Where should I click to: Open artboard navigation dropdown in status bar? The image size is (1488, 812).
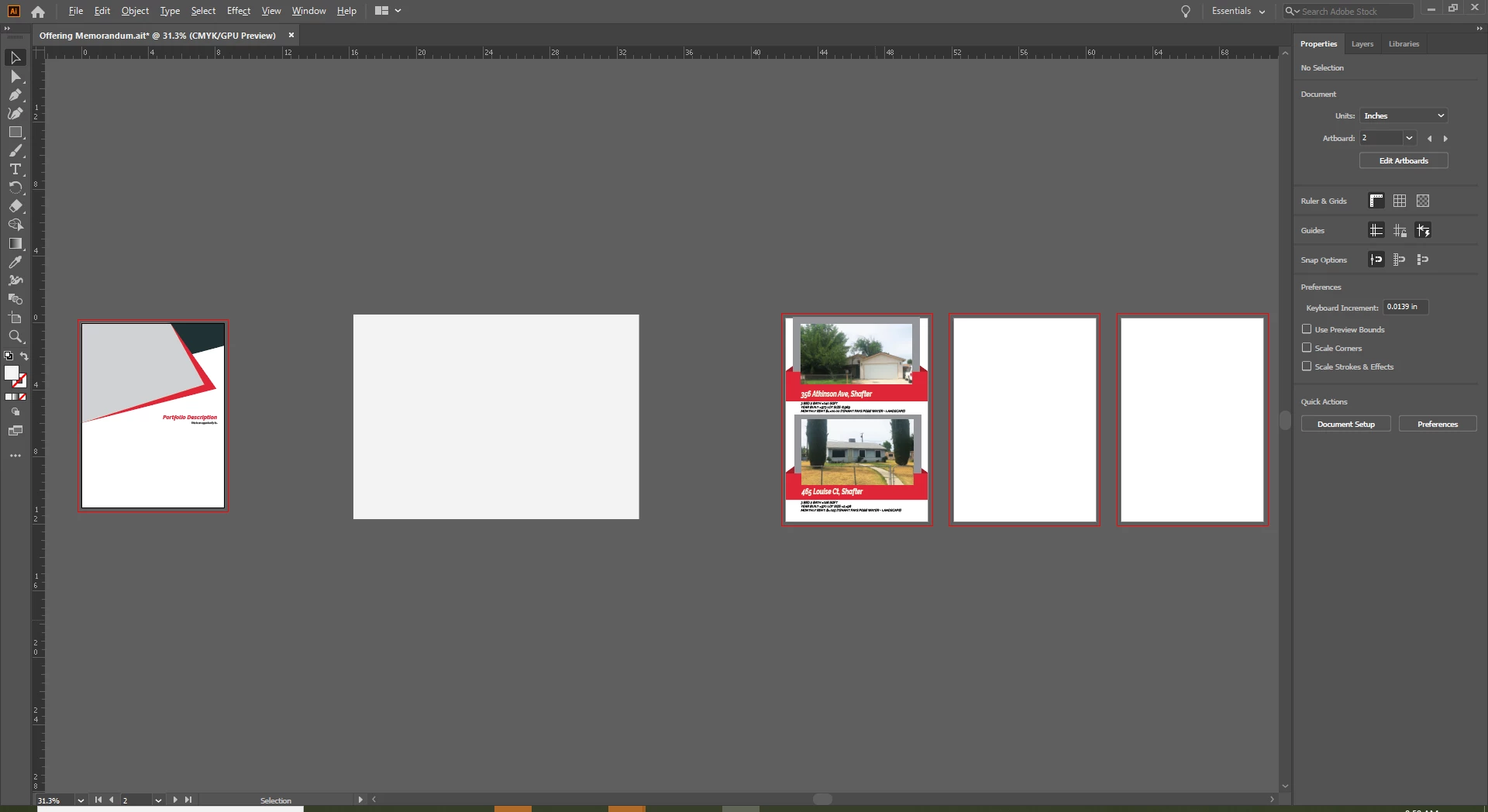pyautogui.click(x=158, y=800)
